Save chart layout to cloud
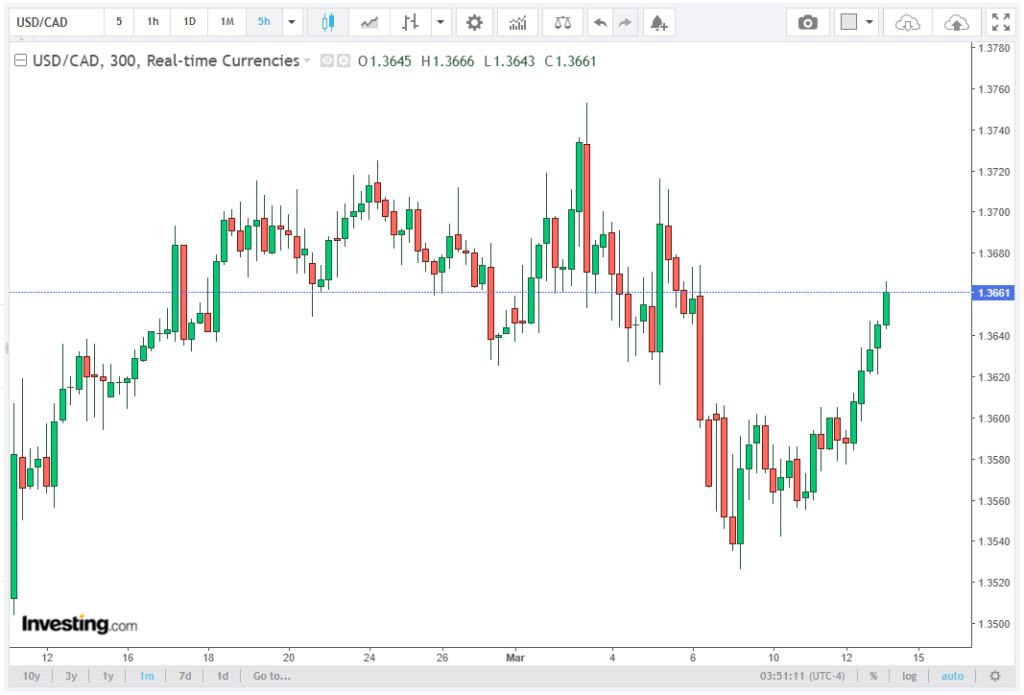 pos(957,22)
